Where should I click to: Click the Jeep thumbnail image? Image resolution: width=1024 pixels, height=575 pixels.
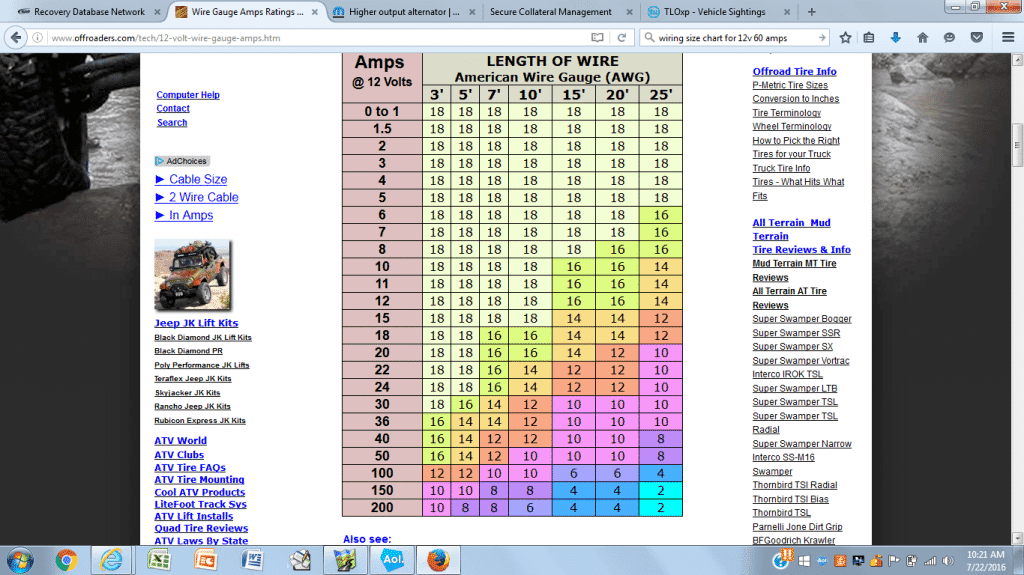pos(193,275)
